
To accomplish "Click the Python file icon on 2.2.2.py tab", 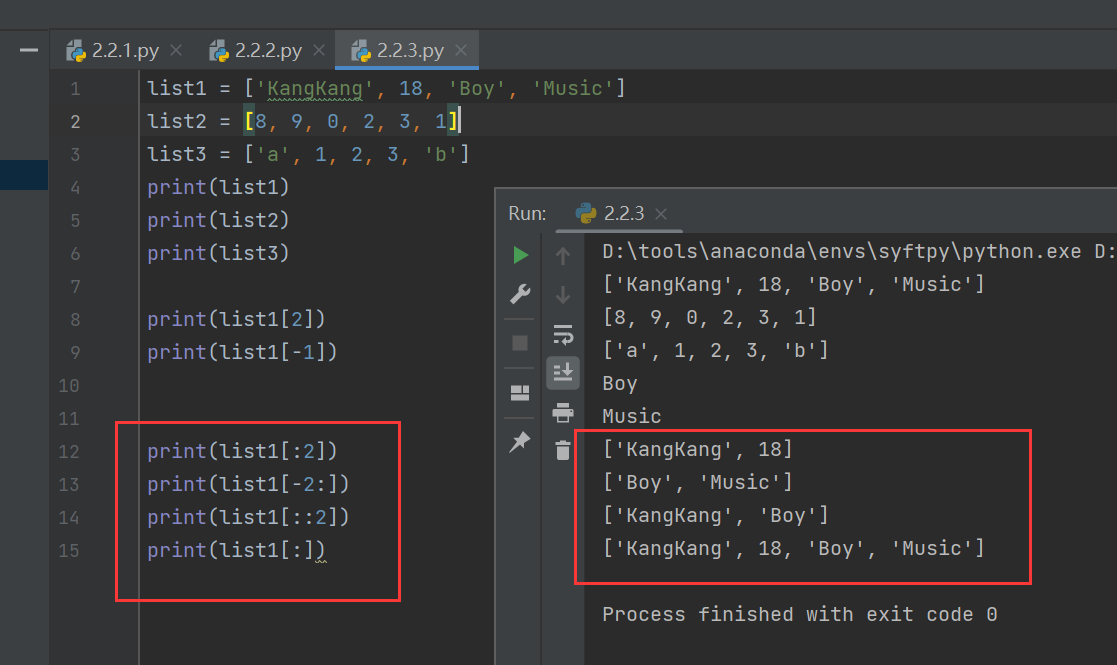I will pyautogui.click(x=219, y=51).
